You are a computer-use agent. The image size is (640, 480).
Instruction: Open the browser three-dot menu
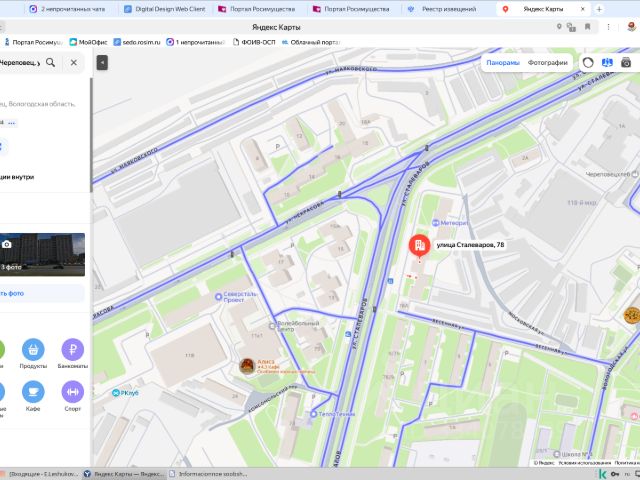coord(608,27)
